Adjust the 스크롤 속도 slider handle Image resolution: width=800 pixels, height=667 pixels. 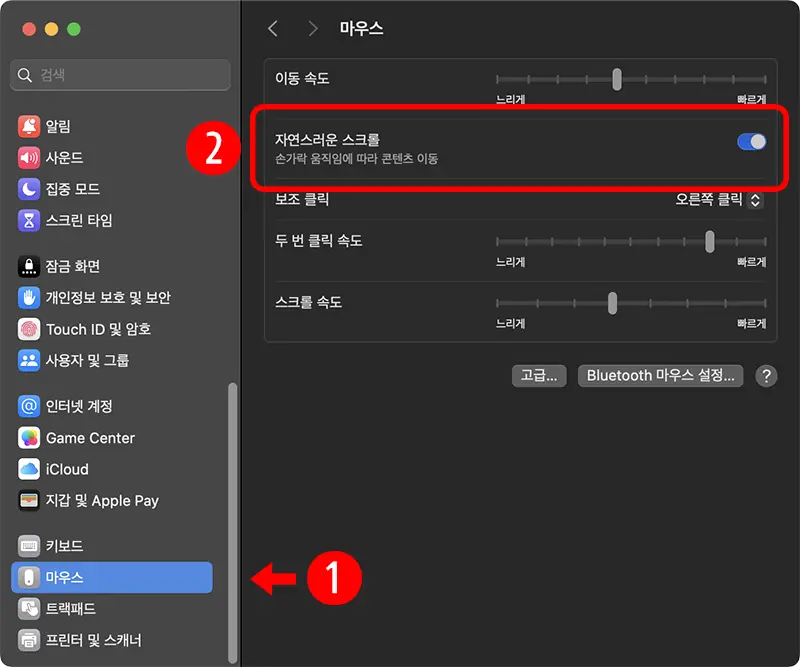(614, 302)
